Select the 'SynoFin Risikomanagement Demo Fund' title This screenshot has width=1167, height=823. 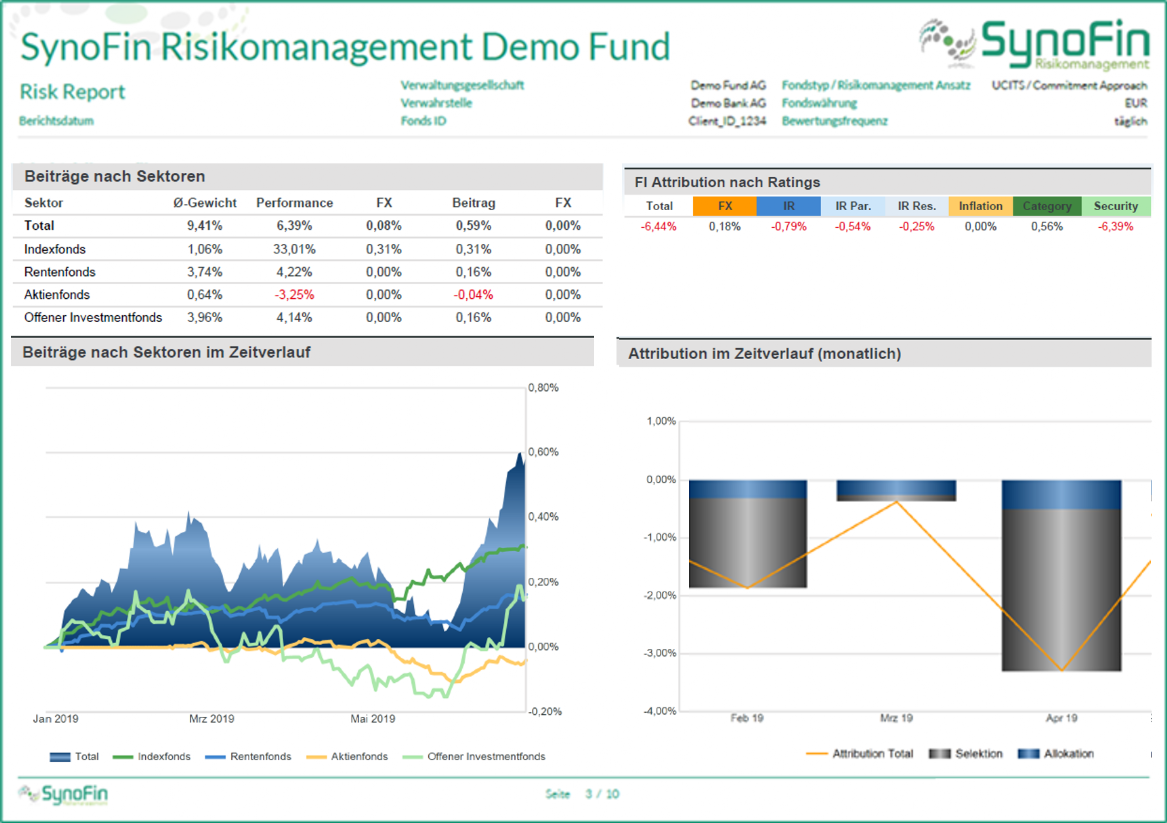(345, 46)
